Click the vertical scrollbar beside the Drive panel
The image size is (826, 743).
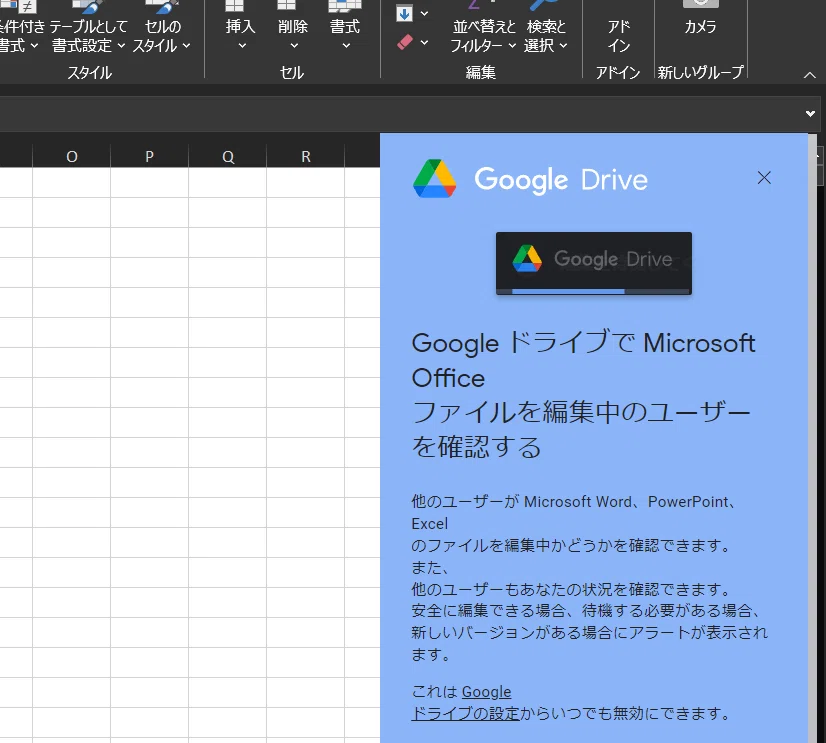pyautogui.click(x=812, y=437)
